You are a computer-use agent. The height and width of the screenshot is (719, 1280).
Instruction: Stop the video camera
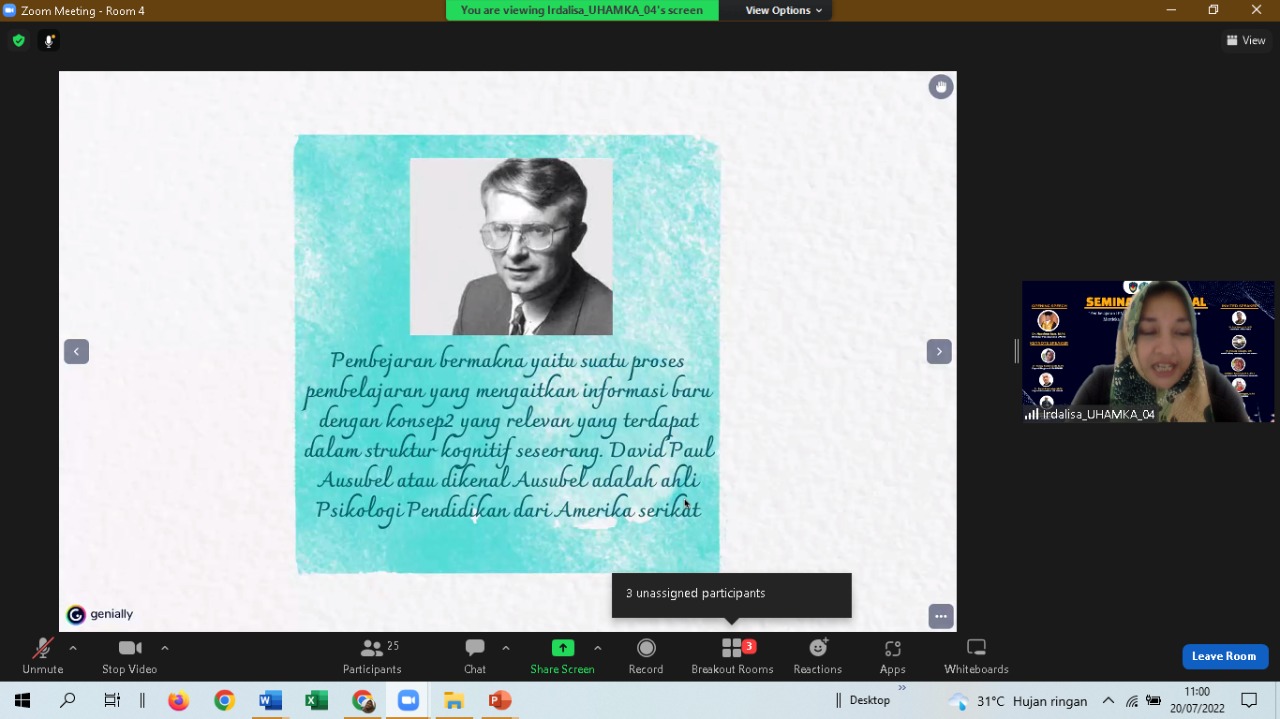click(x=129, y=656)
